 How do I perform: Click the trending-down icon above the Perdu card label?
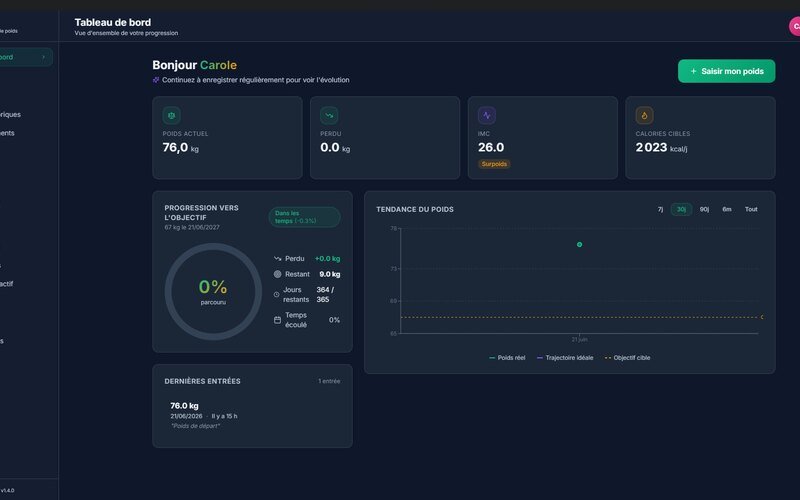point(329,115)
